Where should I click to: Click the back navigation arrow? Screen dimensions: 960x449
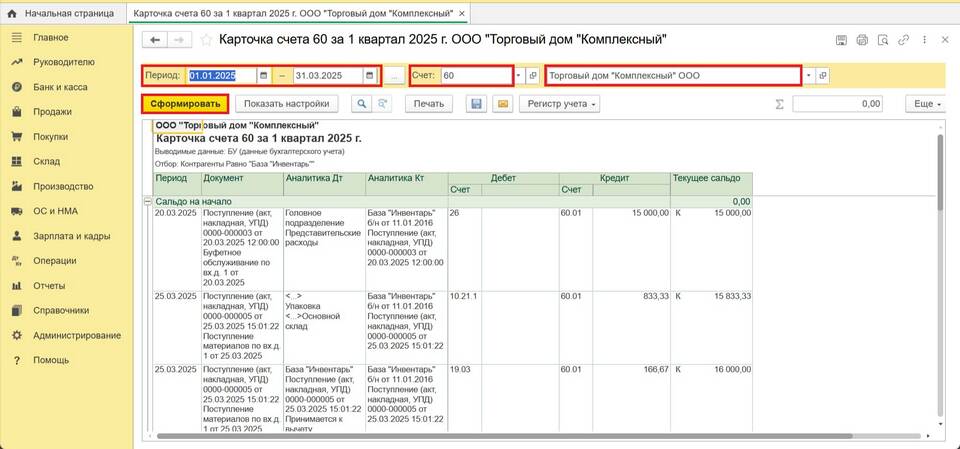coord(154,40)
